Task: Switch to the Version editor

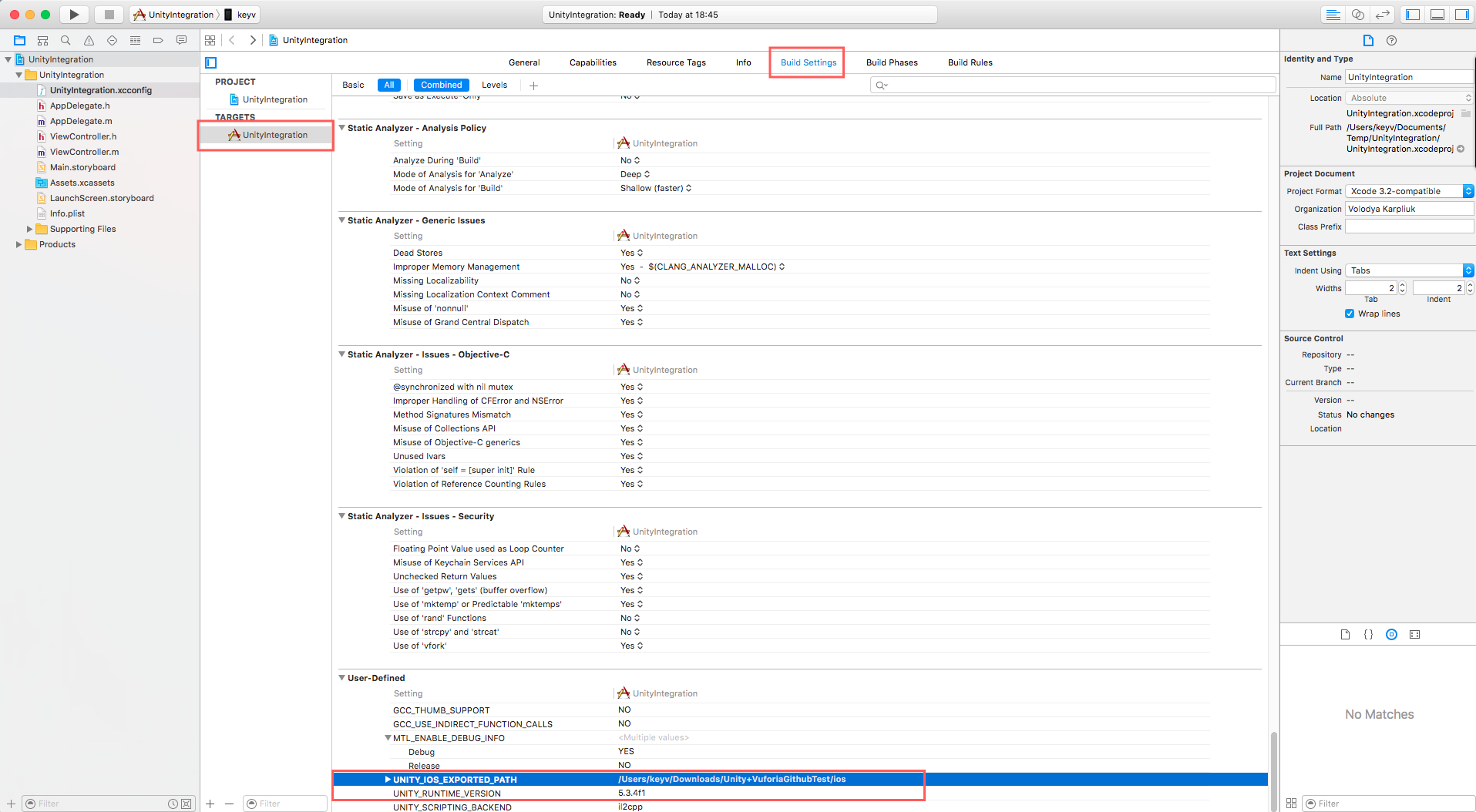Action: tap(1383, 15)
